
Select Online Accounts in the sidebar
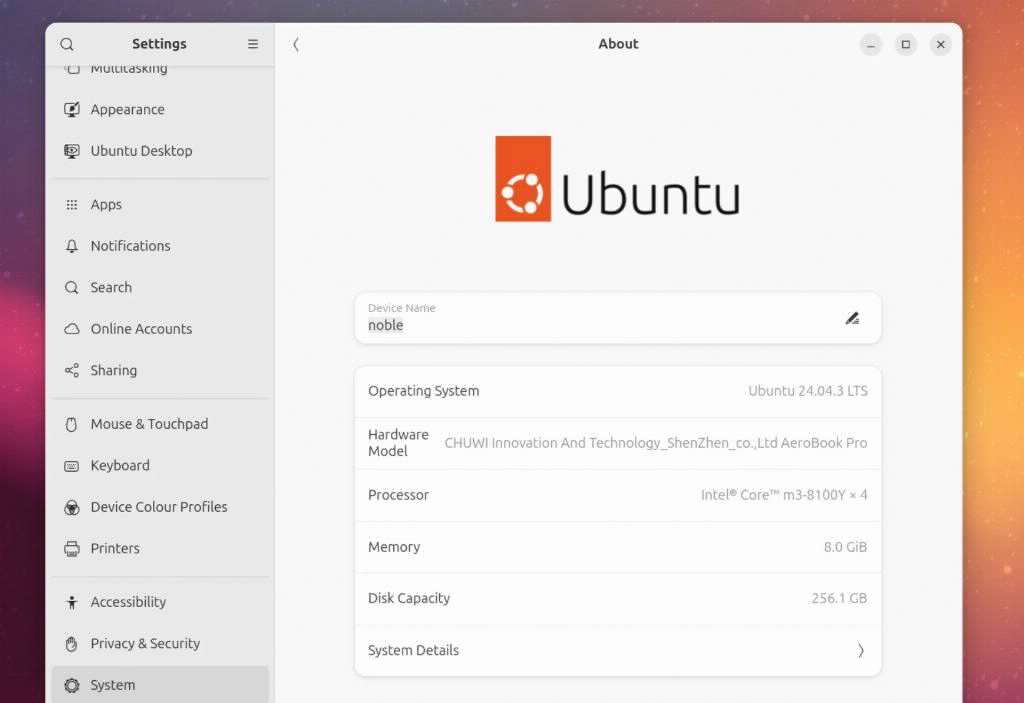pos(160,329)
